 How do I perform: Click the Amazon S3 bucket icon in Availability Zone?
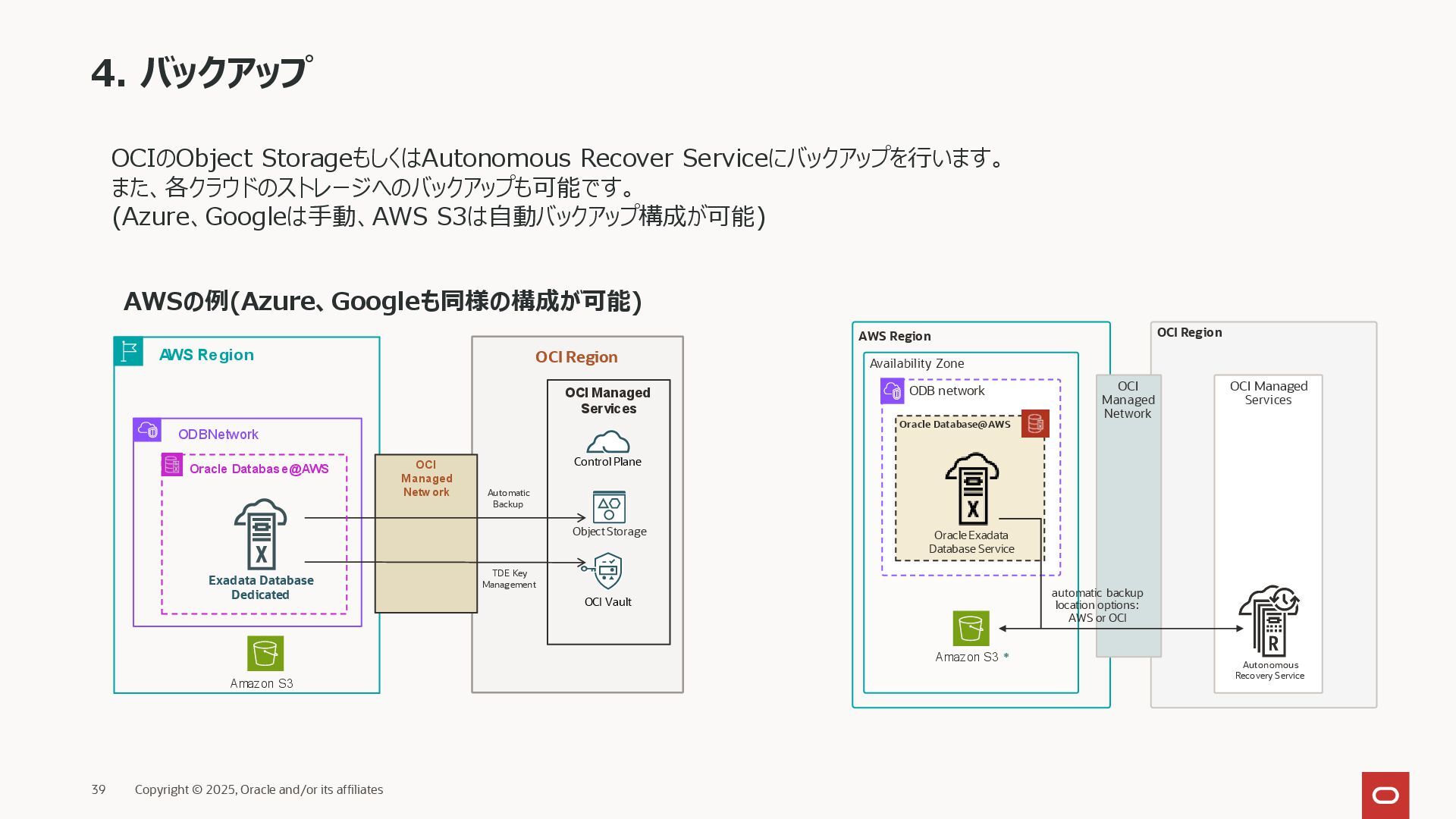coord(971,629)
